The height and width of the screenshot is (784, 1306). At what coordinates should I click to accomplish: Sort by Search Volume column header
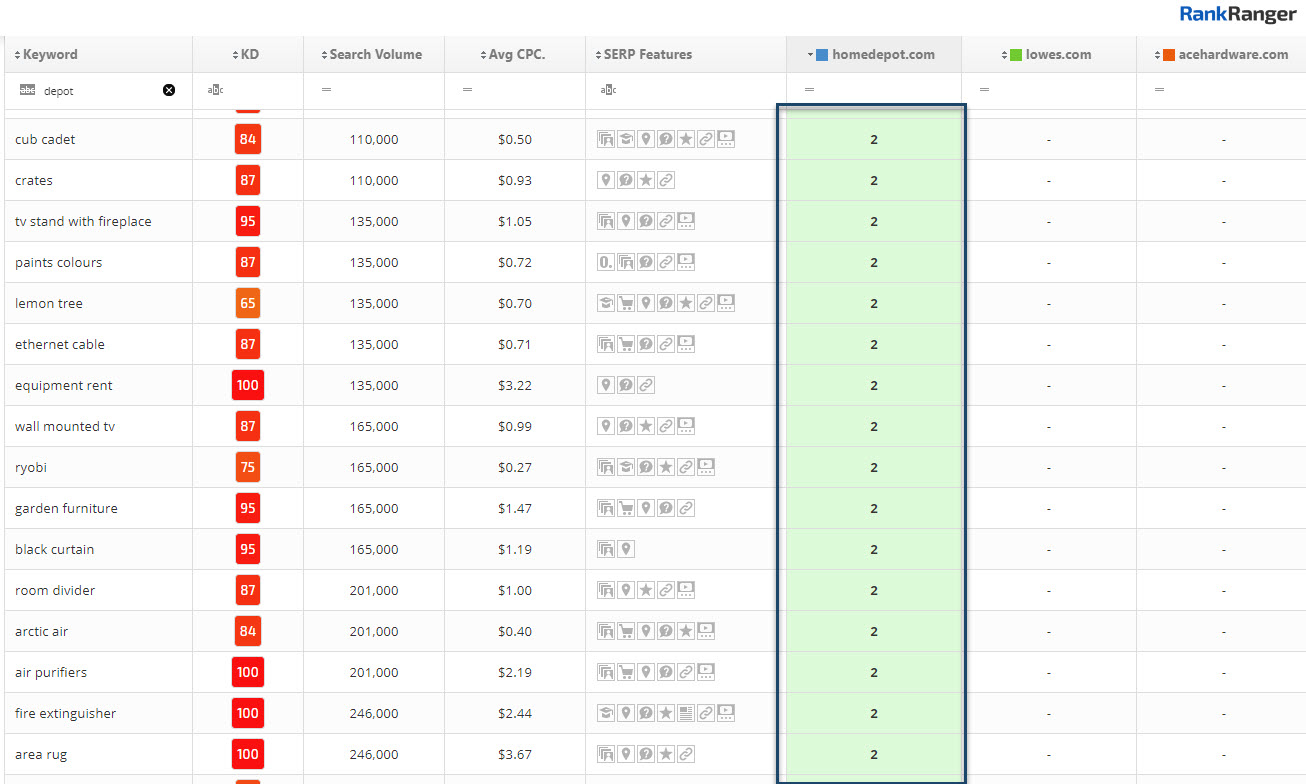(375, 54)
